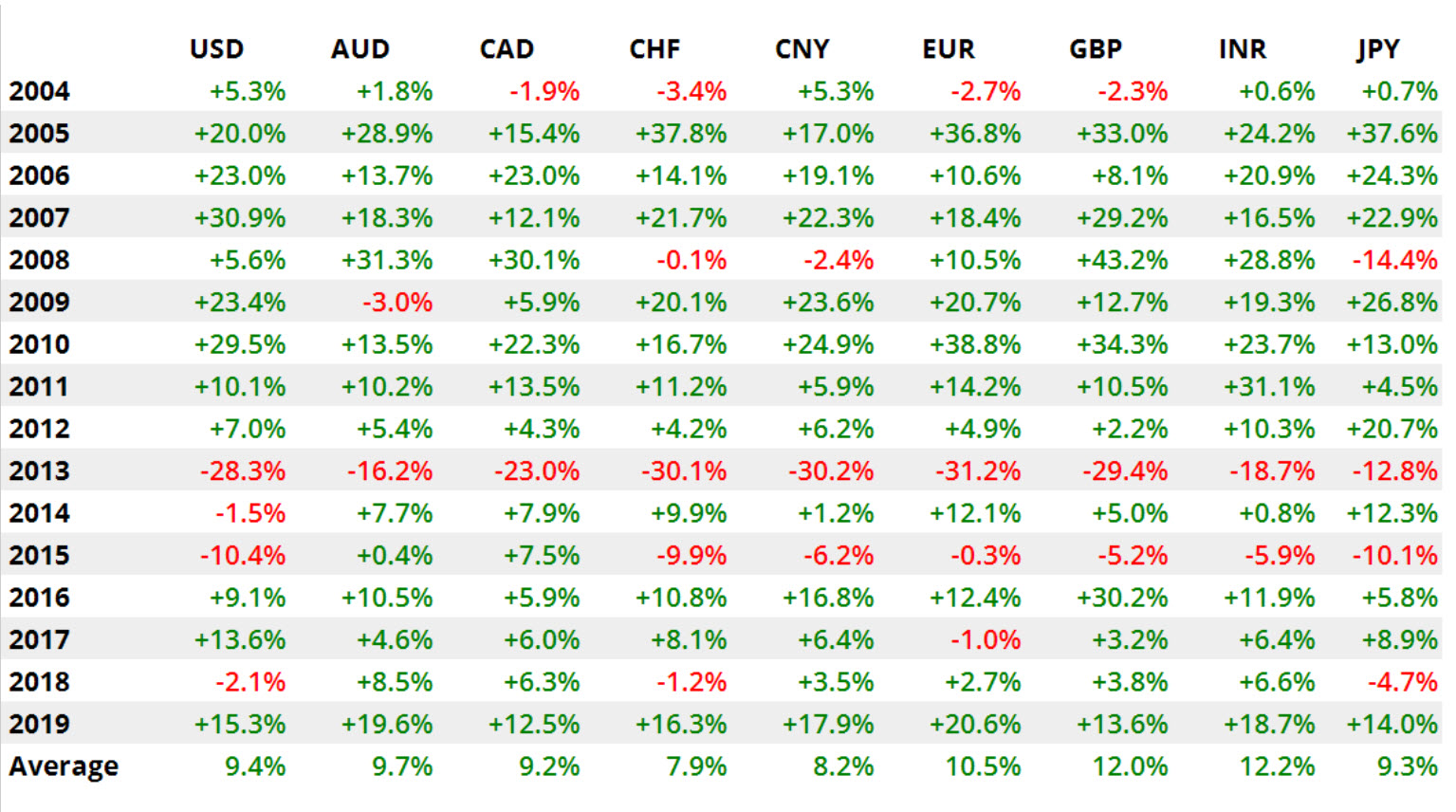Viewport: 1456px width, 812px height.
Task: Click the USD column header
Action: coord(217,49)
